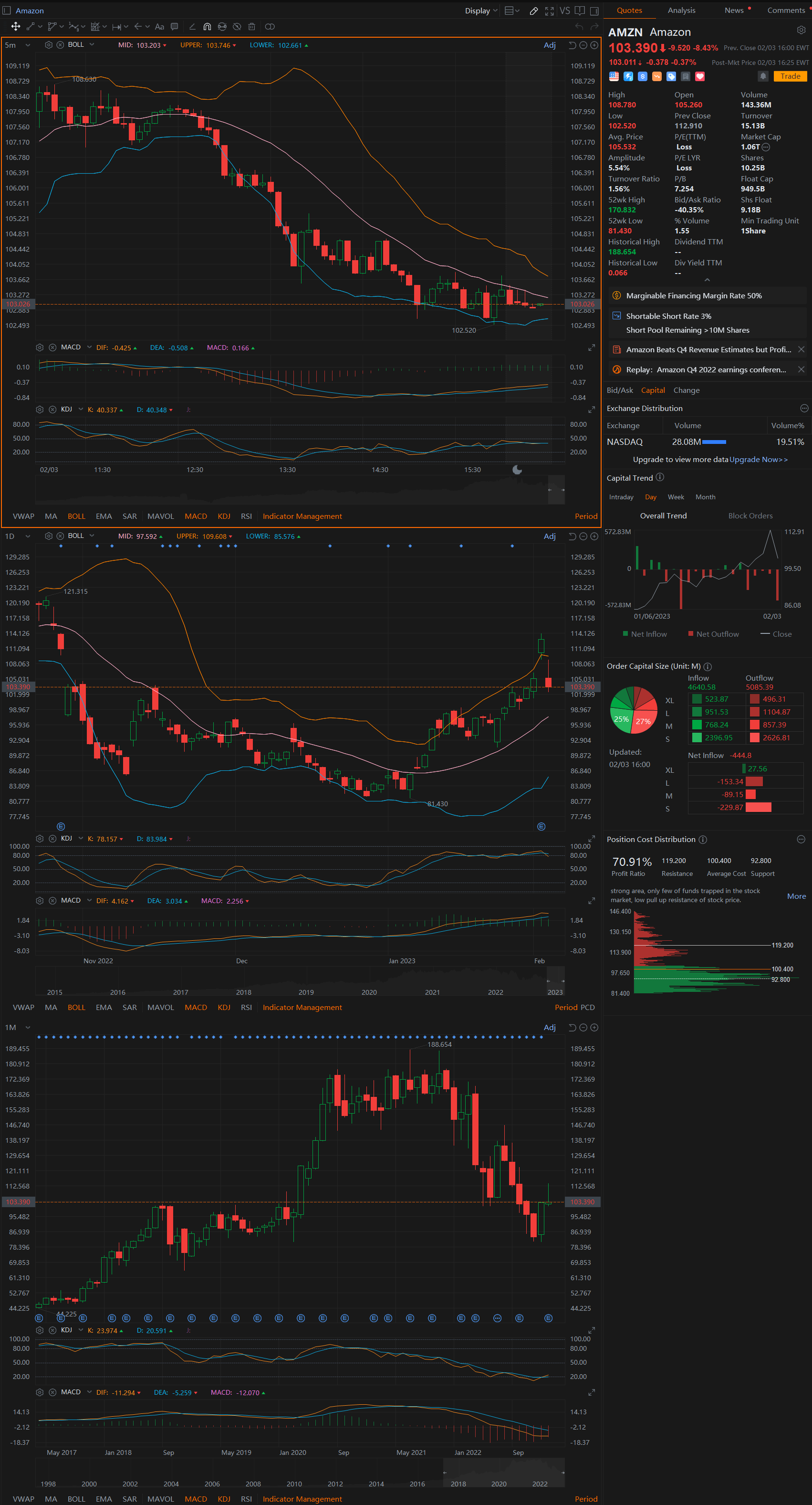Dismiss the Amazon Beats Q4 Revenue news
The width and height of the screenshot is (812, 1505).
tap(801, 349)
